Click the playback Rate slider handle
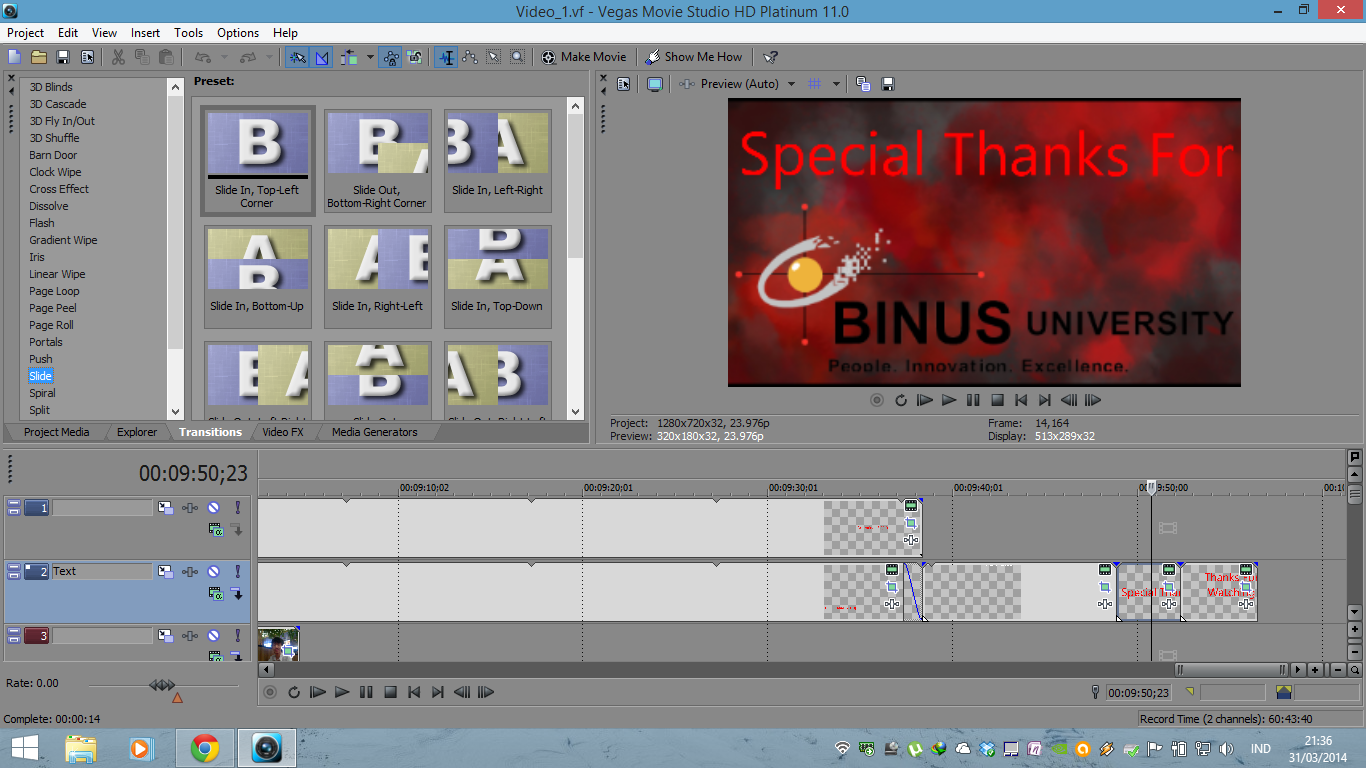Viewport: 1366px width, 768px height. point(162,685)
